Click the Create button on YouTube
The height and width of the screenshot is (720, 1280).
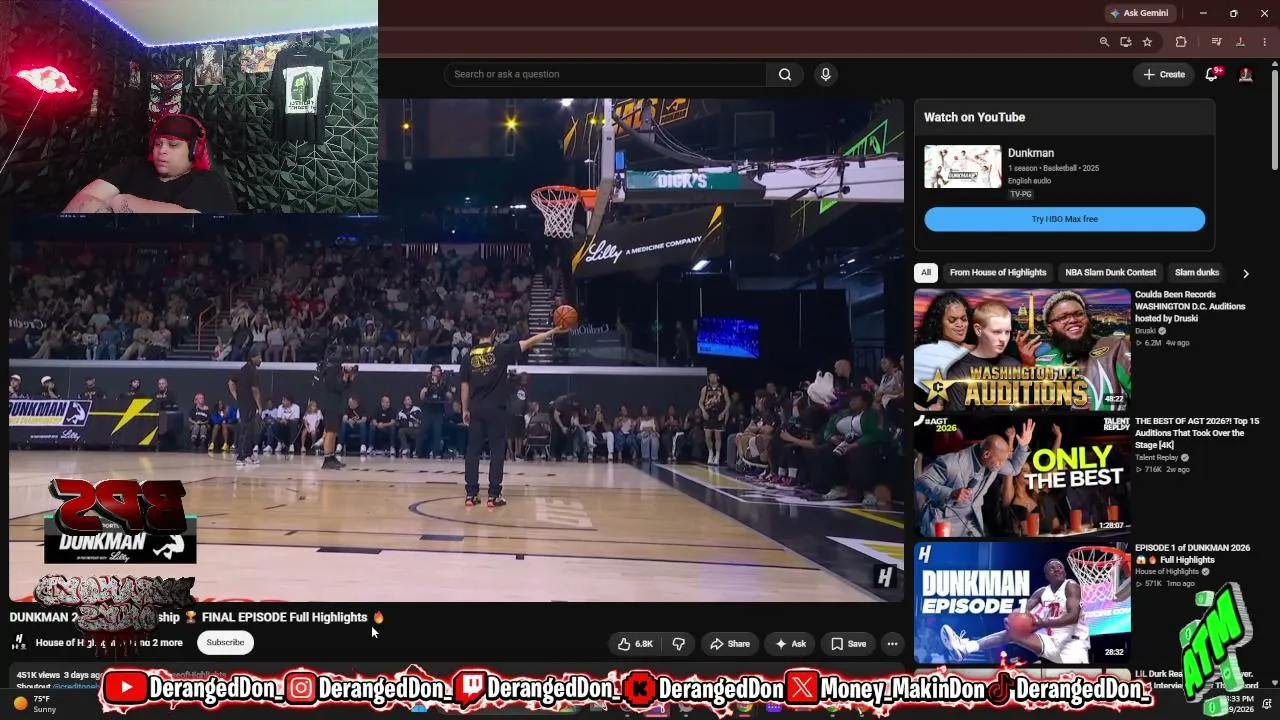click(1164, 74)
